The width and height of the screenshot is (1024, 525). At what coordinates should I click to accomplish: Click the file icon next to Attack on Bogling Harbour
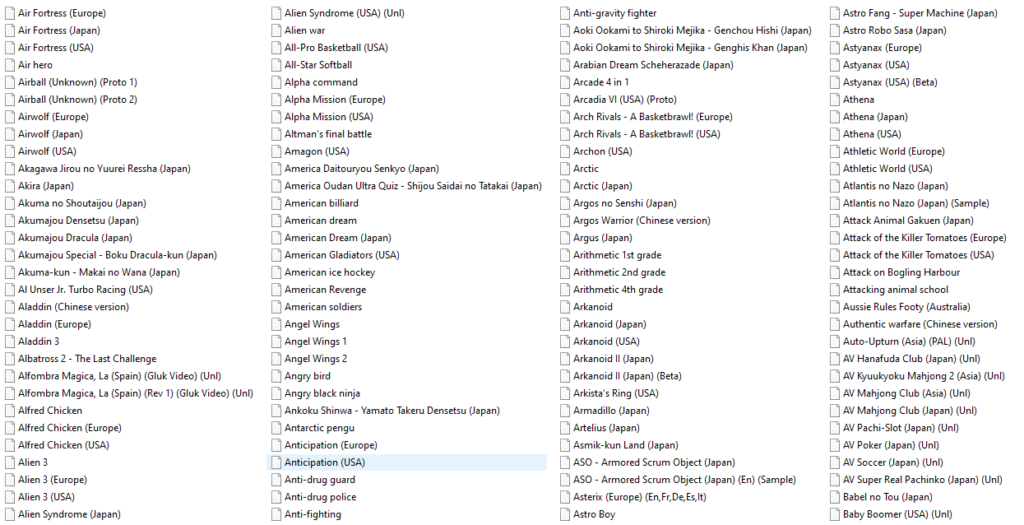point(835,272)
